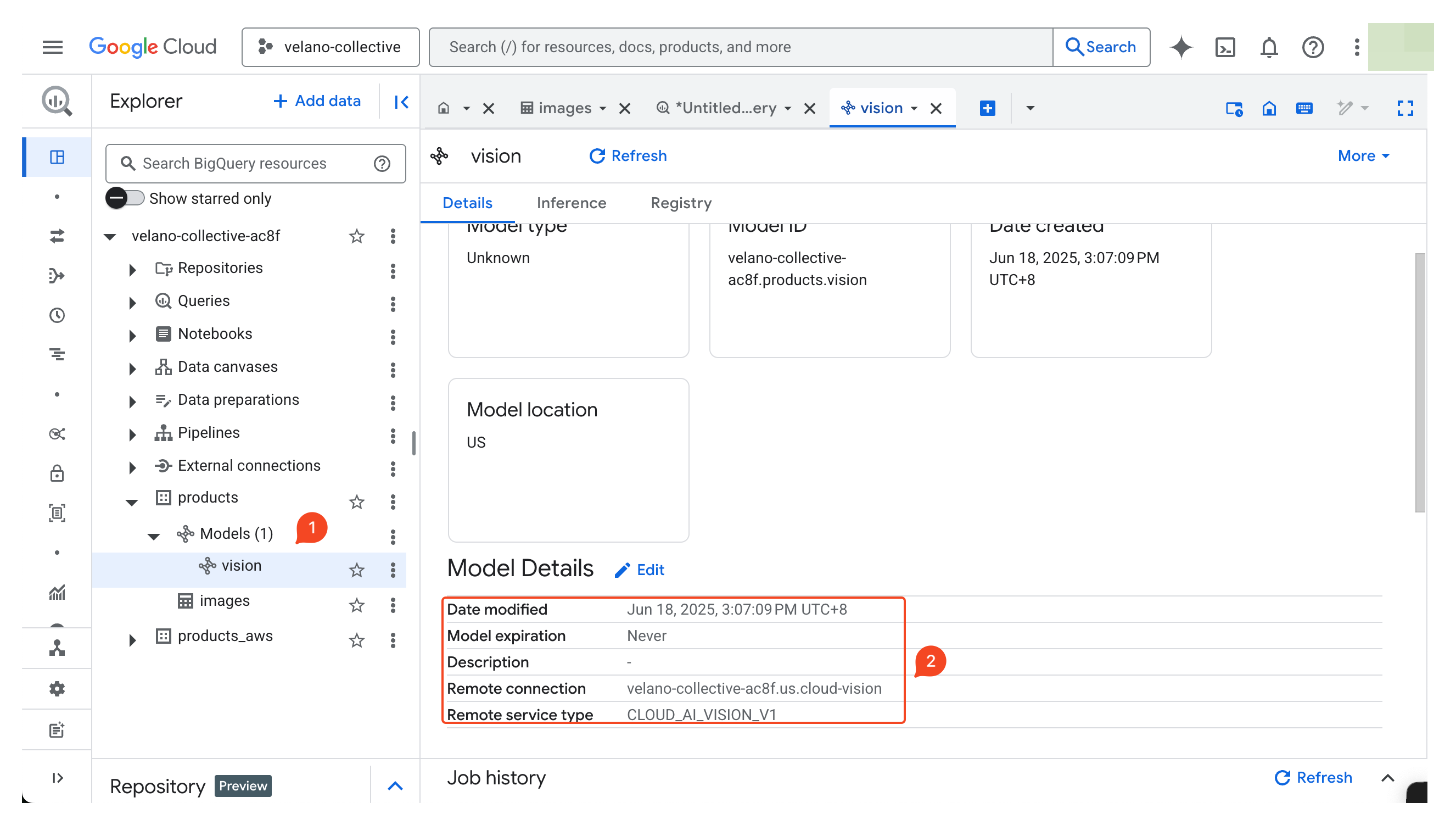This screenshot has height=825, width=1456.
Task: Click the top Search button
Action: 1101,47
